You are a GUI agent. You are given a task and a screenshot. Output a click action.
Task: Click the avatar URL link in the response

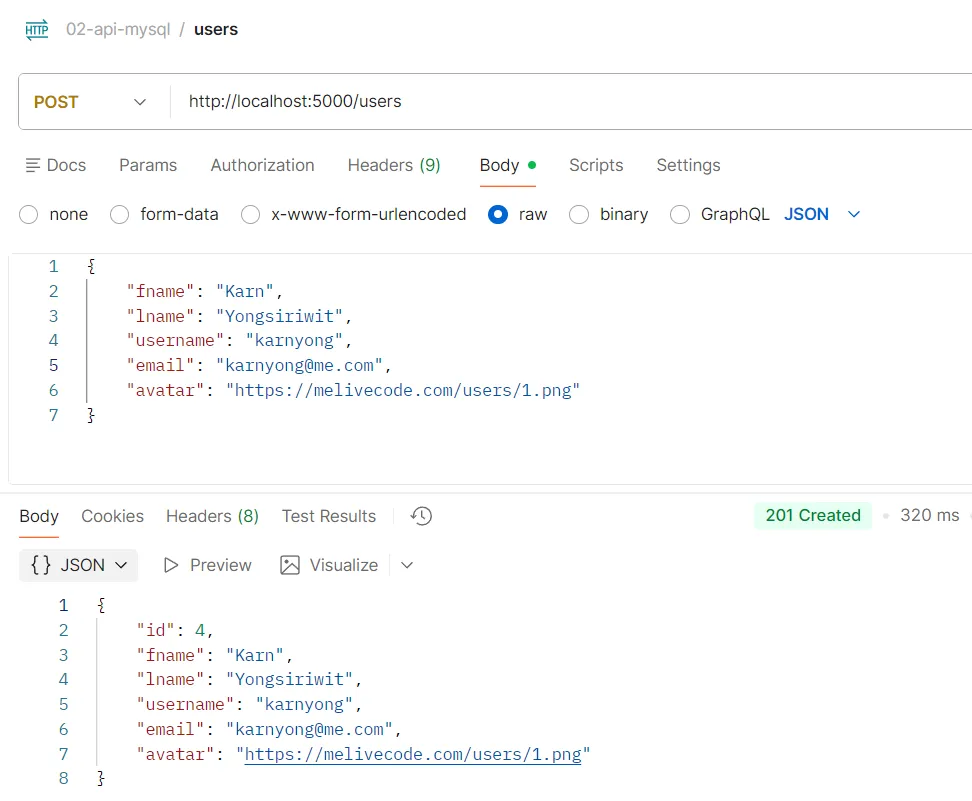[414, 754]
